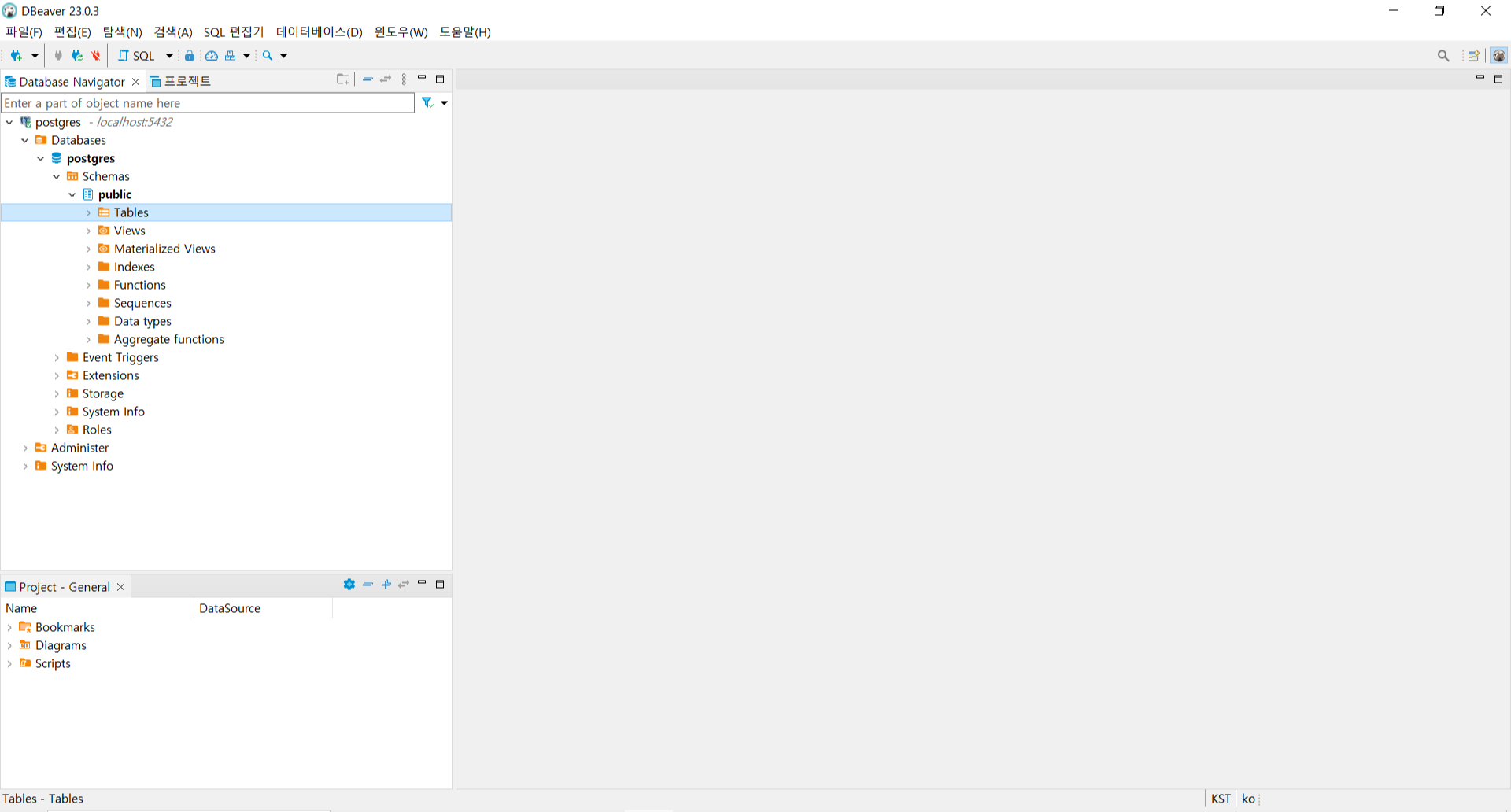Screen dimensions: 1511x812
Task: Click the Open Perspective icon at top right
Action: pos(1473,56)
